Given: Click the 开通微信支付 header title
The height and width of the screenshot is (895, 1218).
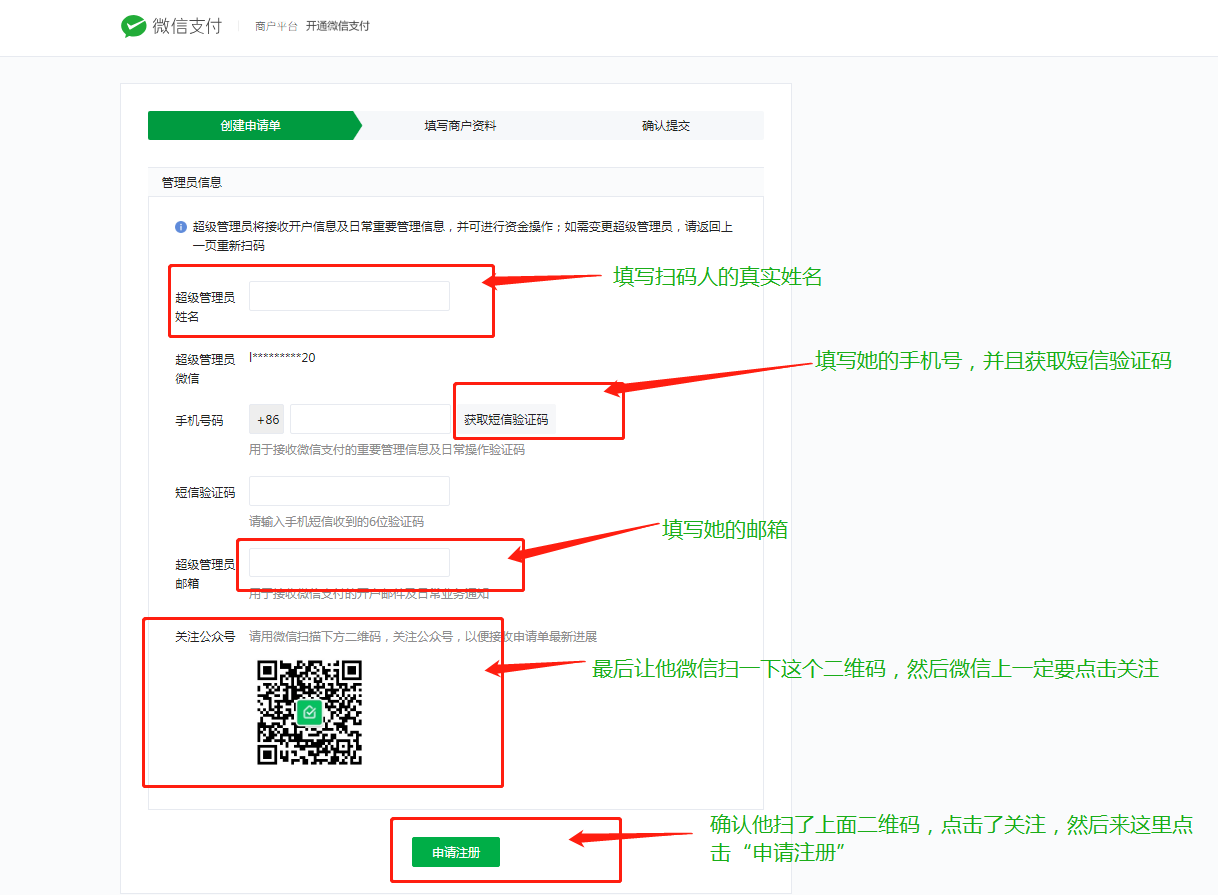Looking at the screenshot, I should pos(338,26).
